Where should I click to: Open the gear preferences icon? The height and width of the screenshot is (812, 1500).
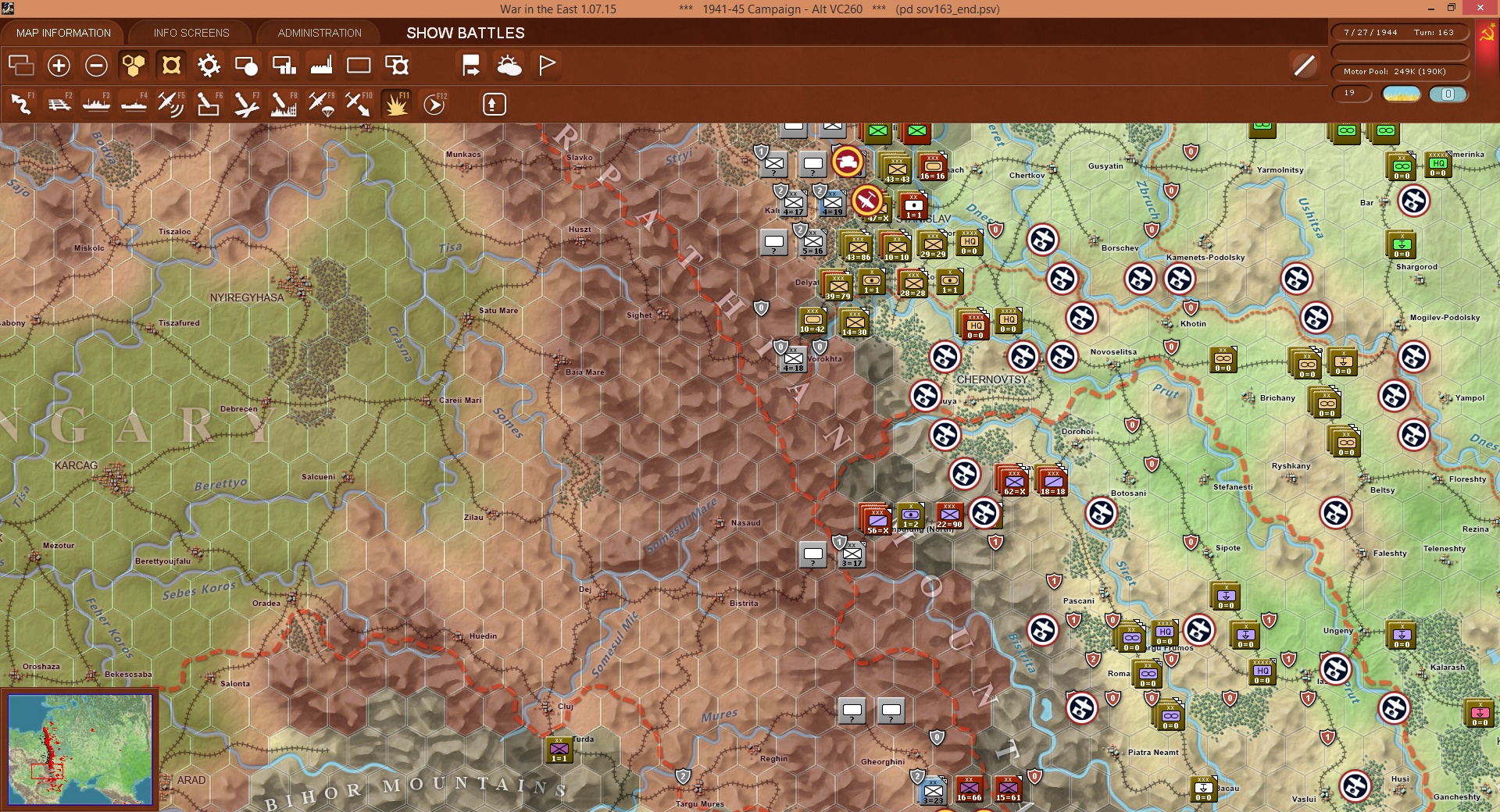[x=209, y=66]
